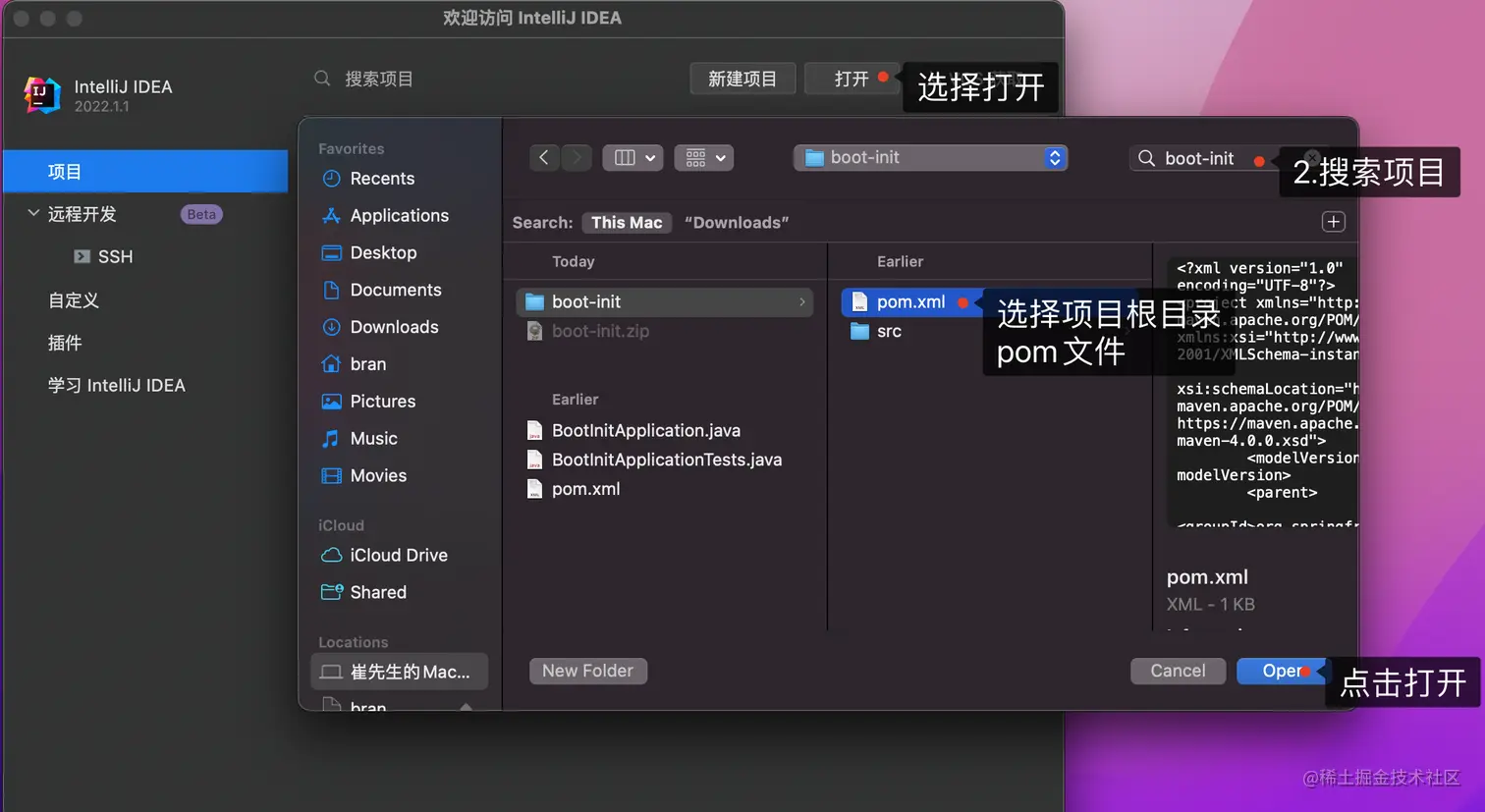Expand the boot-init folder row chevron
Image resolution: width=1485 pixels, height=812 pixels.
tap(802, 302)
